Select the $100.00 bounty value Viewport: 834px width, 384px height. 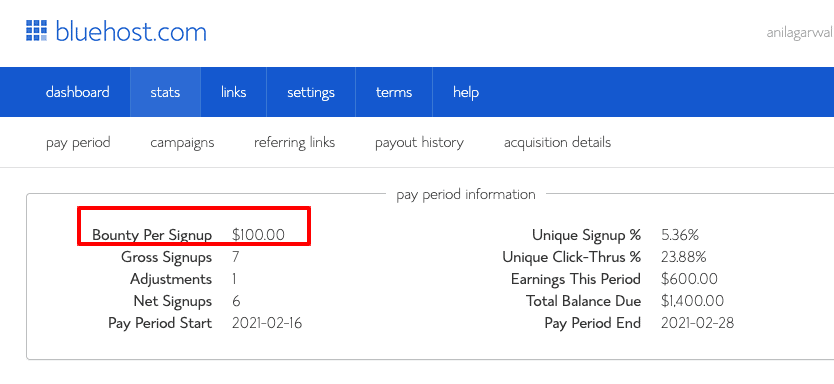(x=258, y=235)
